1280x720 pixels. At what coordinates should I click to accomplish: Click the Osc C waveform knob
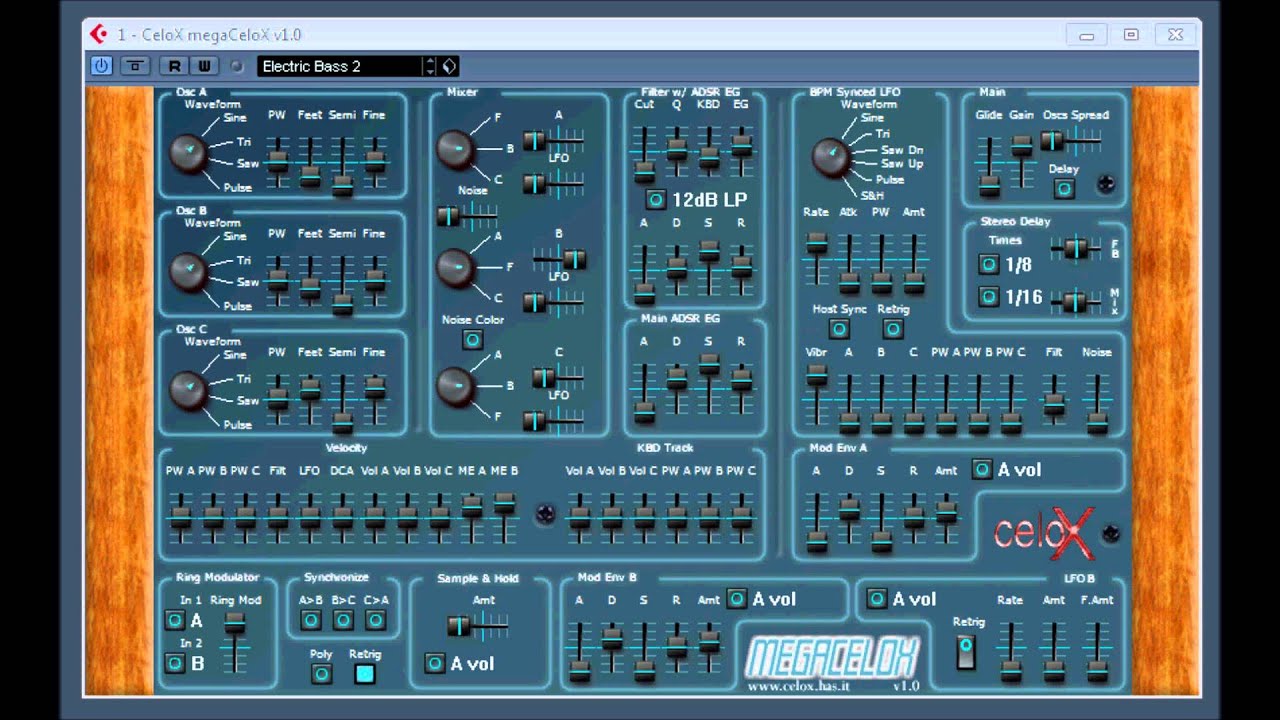tap(188, 391)
